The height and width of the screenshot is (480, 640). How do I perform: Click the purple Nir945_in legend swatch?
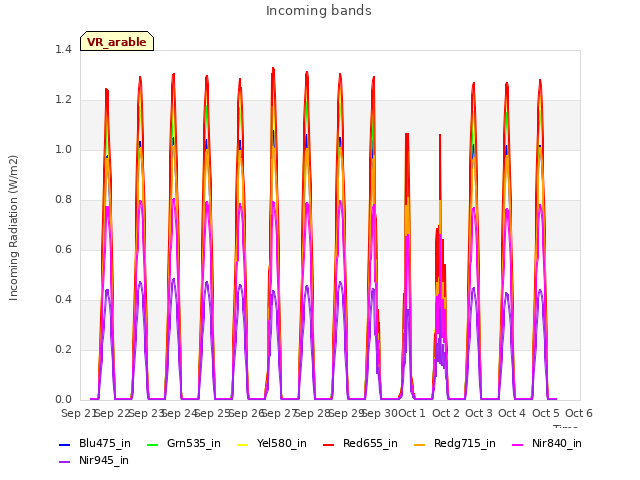point(65,462)
